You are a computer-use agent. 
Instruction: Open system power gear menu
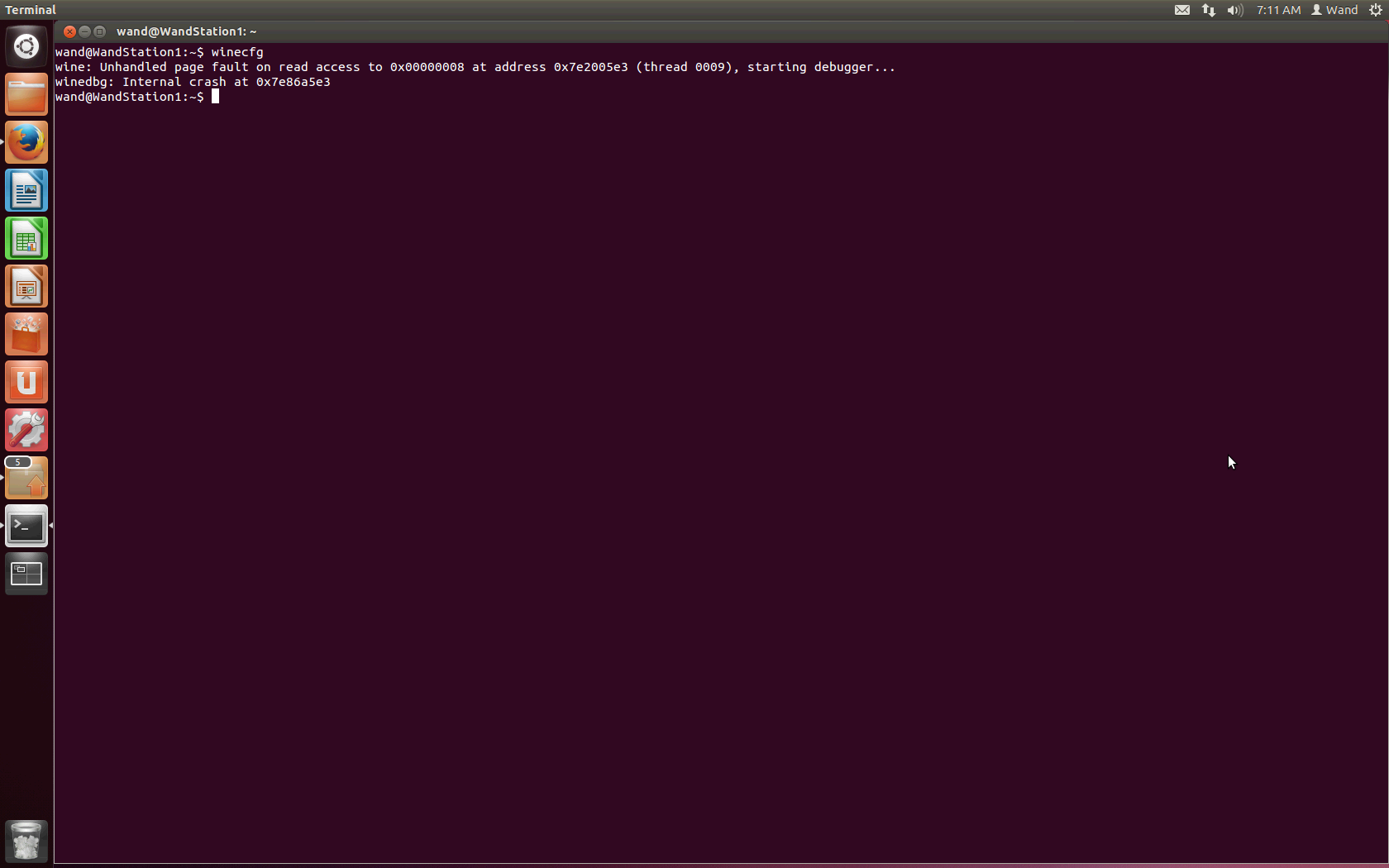pyautogui.click(x=1376, y=10)
